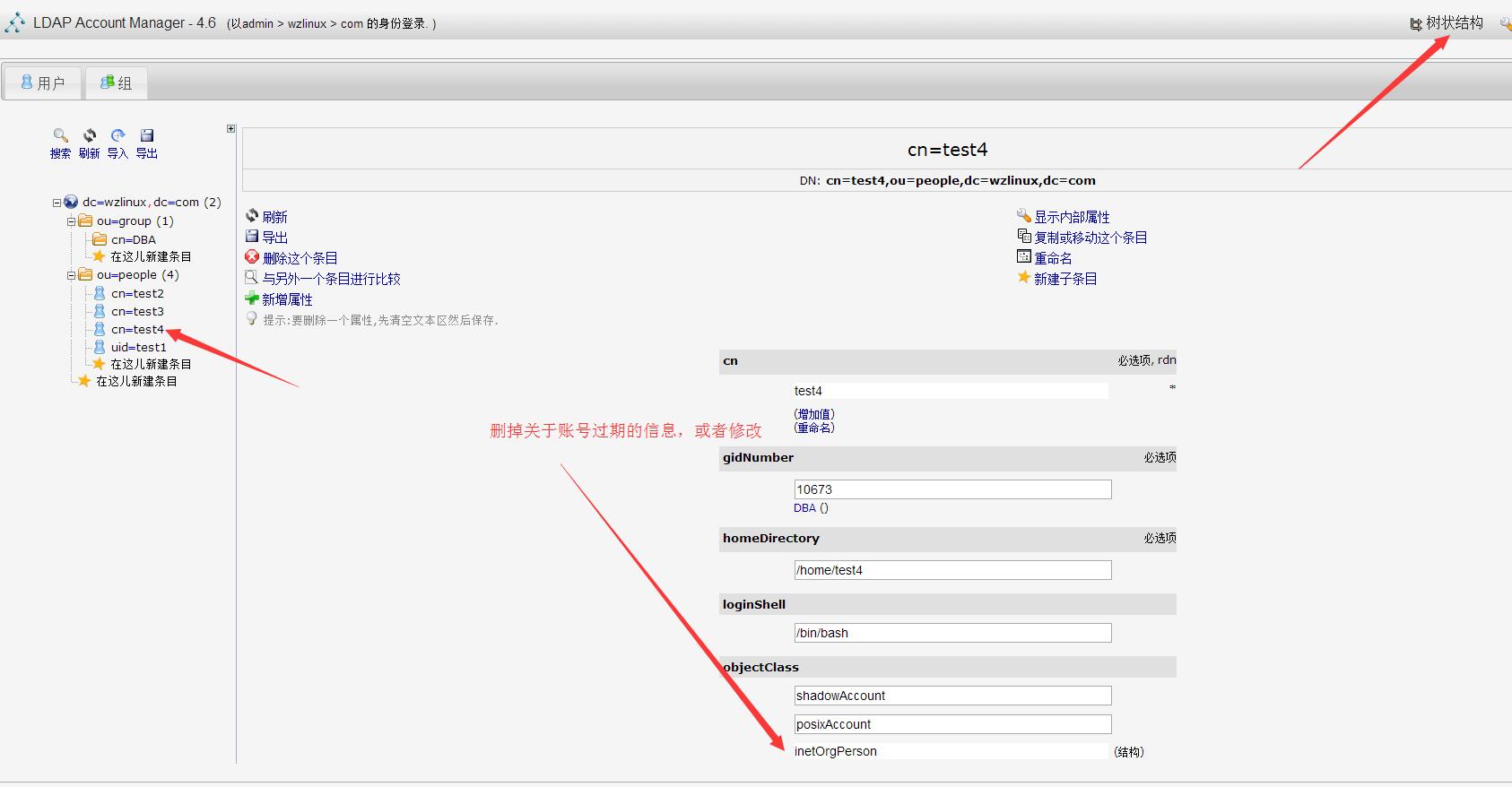Click (重命名) link under cn value
The image size is (1512, 787).
pyautogui.click(x=814, y=428)
